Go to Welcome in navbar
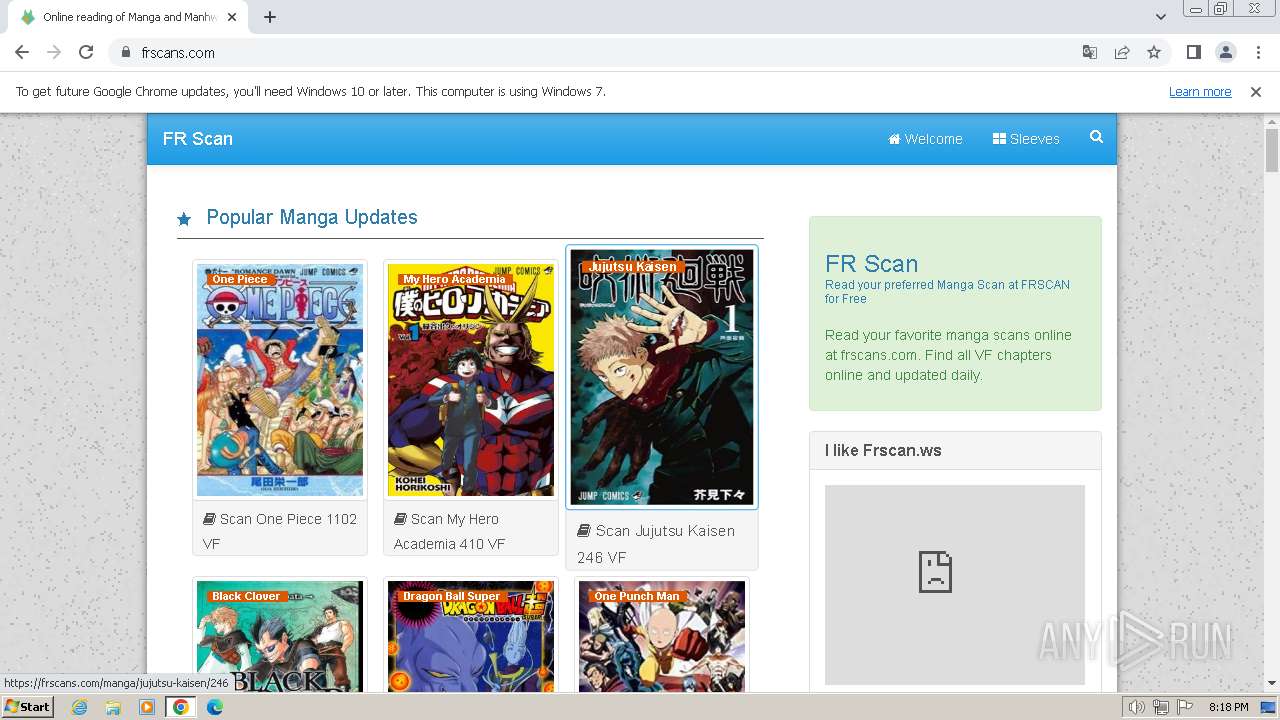 click(x=925, y=139)
